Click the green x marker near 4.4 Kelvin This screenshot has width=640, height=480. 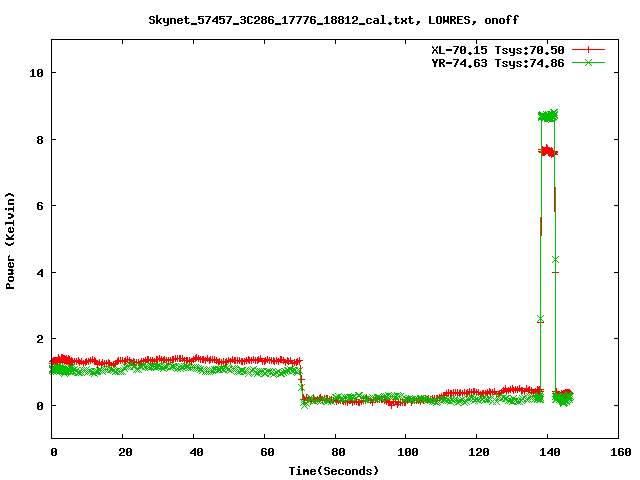(555, 260)
